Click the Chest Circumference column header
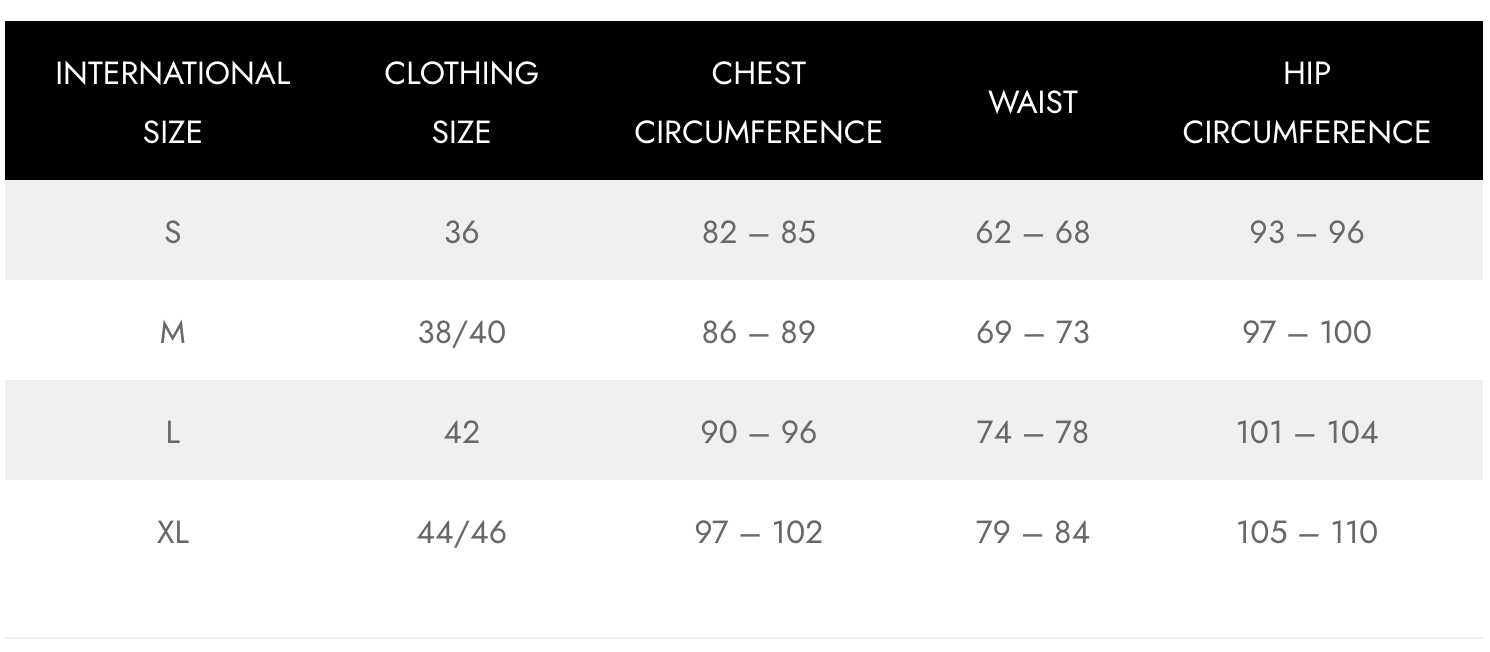The width and height of the screenshot is (1490, 652). (x=758, y=102)
